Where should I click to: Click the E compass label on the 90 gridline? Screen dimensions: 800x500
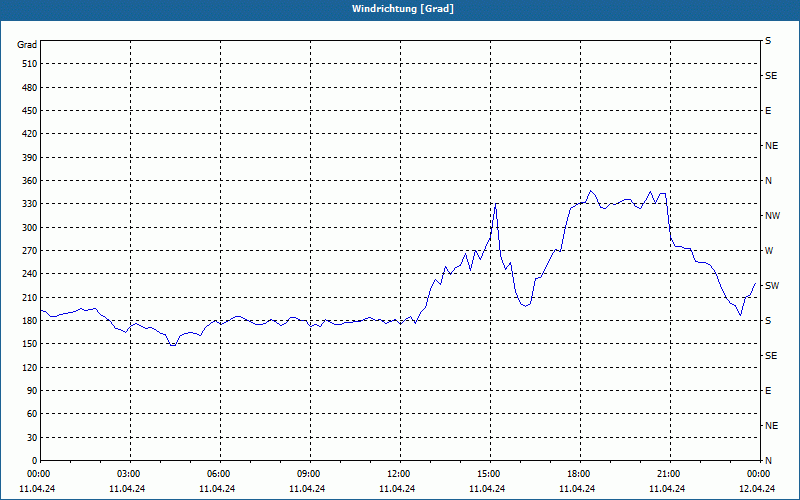point(768,391)
